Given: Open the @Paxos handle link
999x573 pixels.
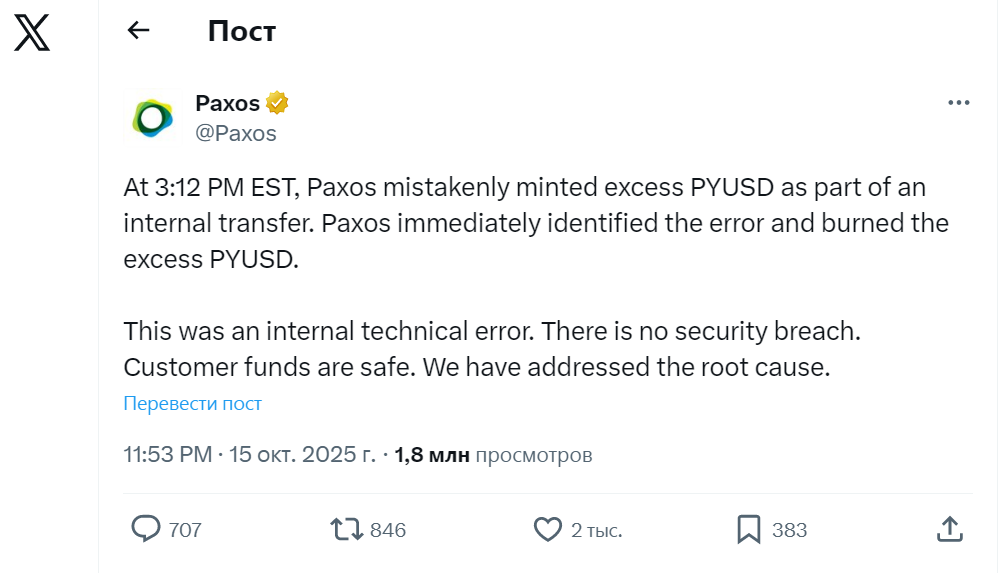Looking at the screenshot, I should pos(236,133).
